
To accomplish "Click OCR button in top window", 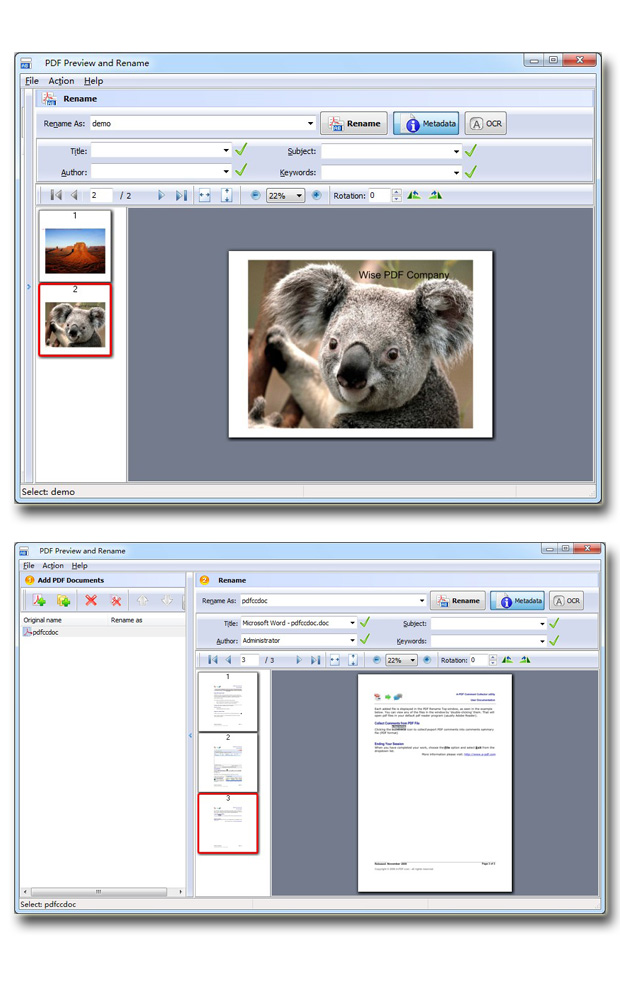I will (x=486, y=123).
